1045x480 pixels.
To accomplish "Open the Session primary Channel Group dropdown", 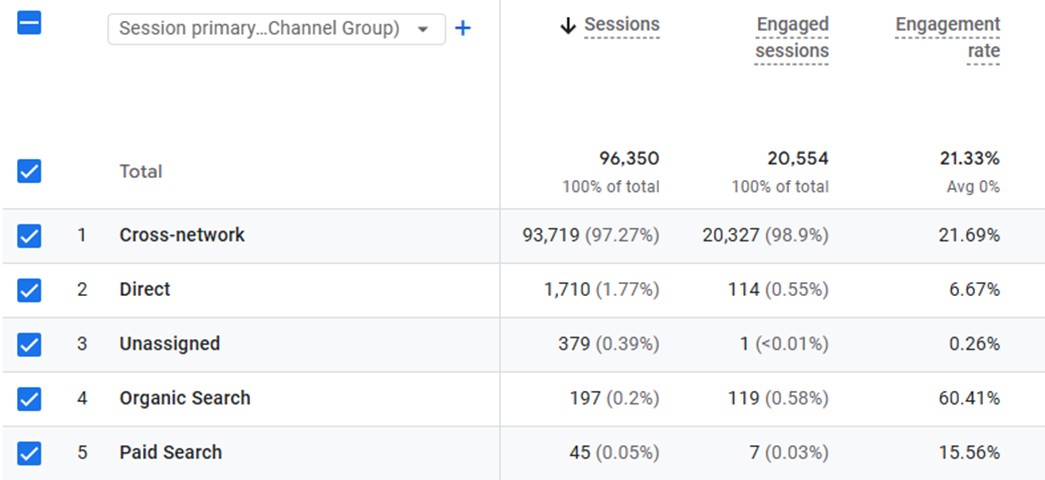I will pyautogui.click(x=260, y=29).
